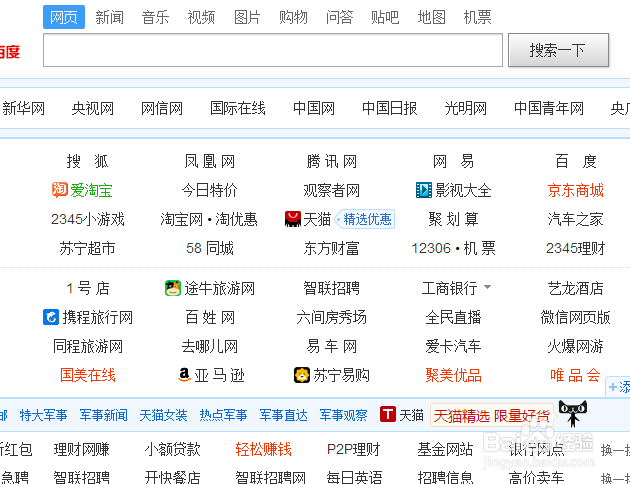Open the 视频 search tab
The width and height of the screenshot is (630, 484).
point(201,17)
